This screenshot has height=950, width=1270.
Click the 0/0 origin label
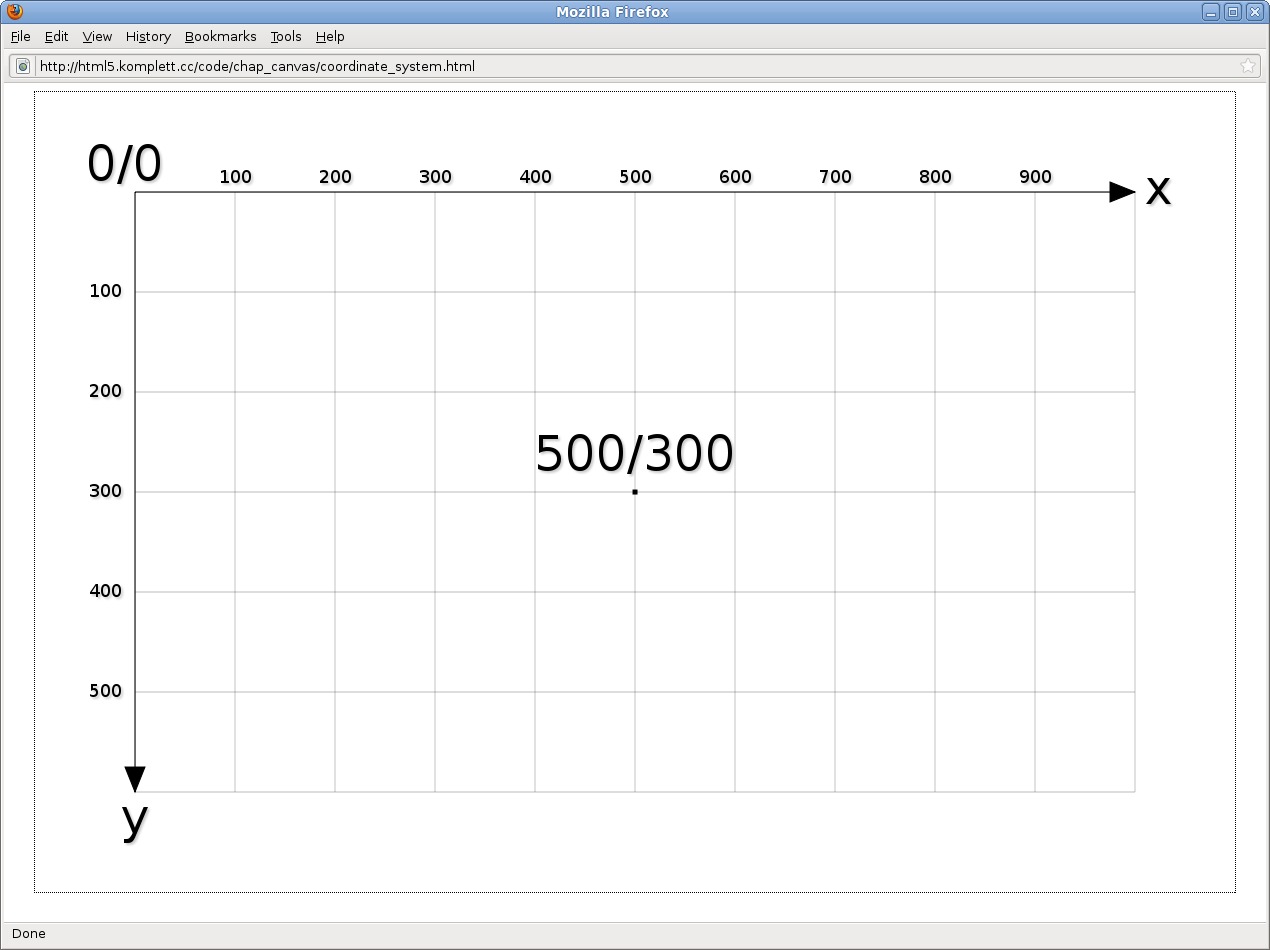pos(124,164)
